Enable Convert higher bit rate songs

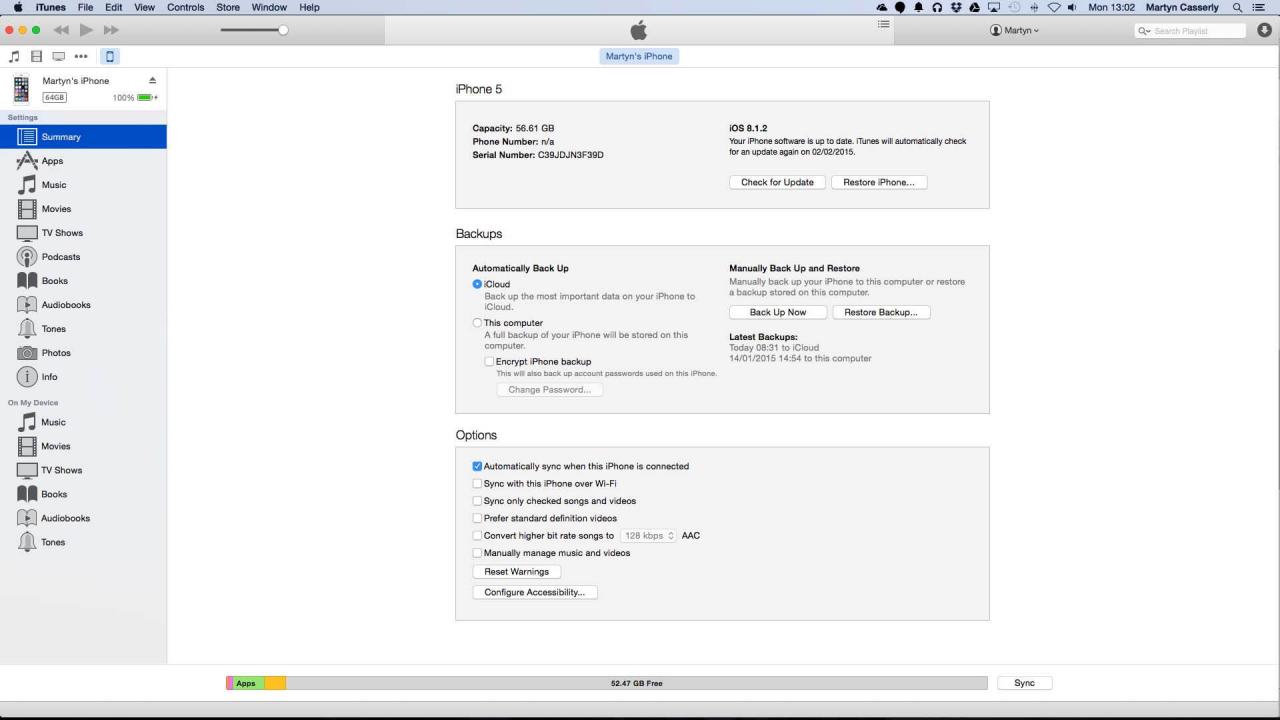[478, 536]
